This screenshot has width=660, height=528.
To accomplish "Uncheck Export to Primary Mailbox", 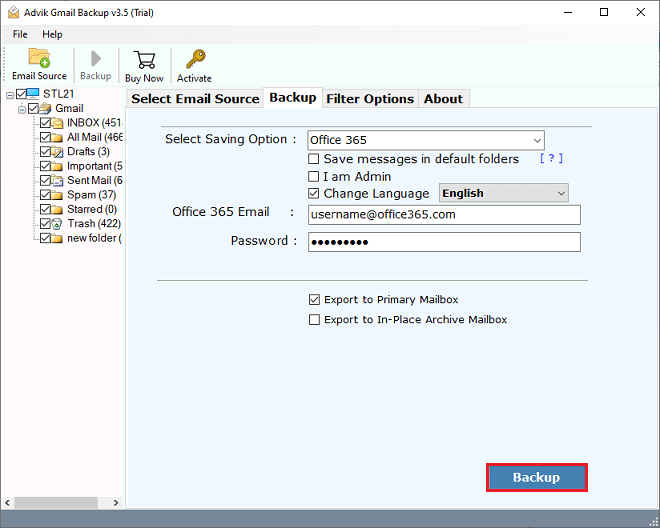I will [314, 299].
